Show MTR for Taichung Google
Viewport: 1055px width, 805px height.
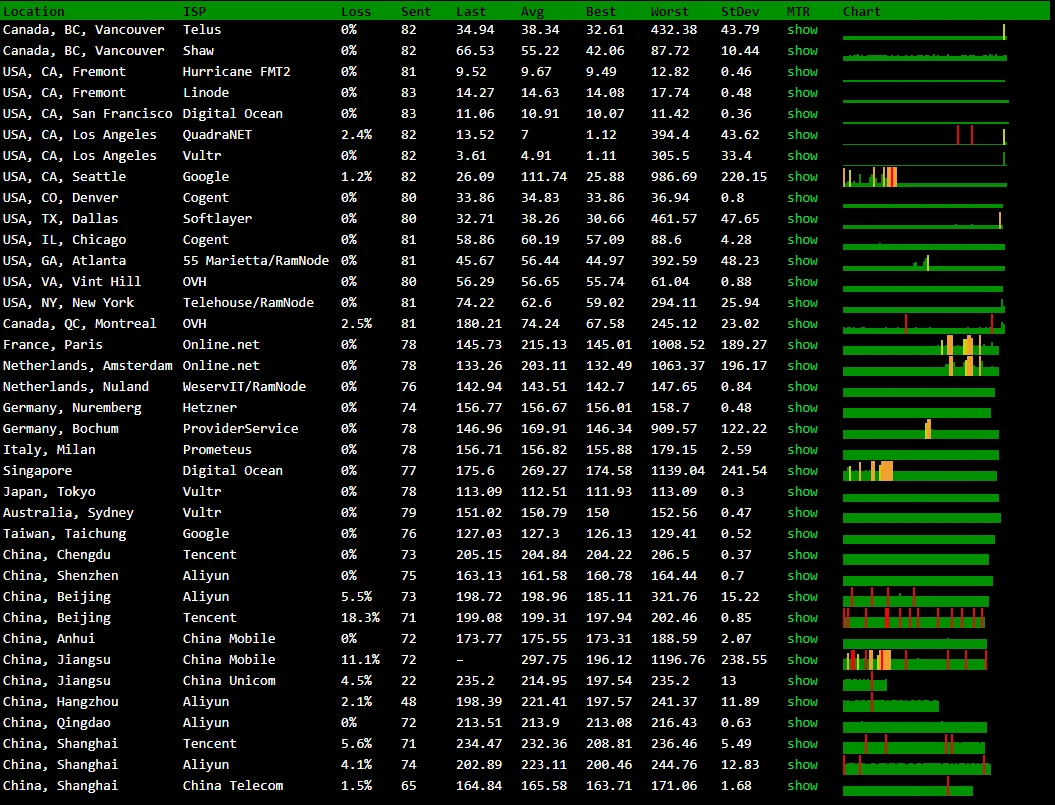(803, 534)
